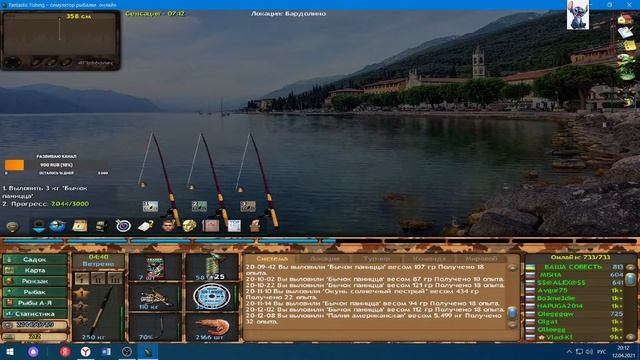Viewport: 640px width, 360px height.
Task: Open the feeder slot showing +25
Action: click(212, 267)
